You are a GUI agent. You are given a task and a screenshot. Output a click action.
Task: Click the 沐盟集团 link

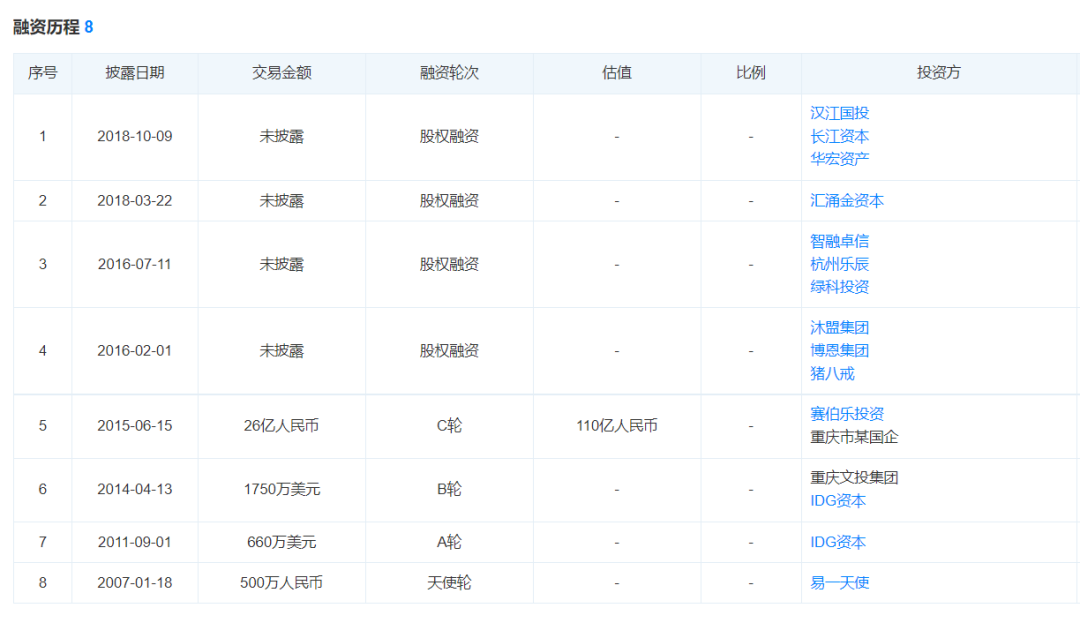[839, 327]
